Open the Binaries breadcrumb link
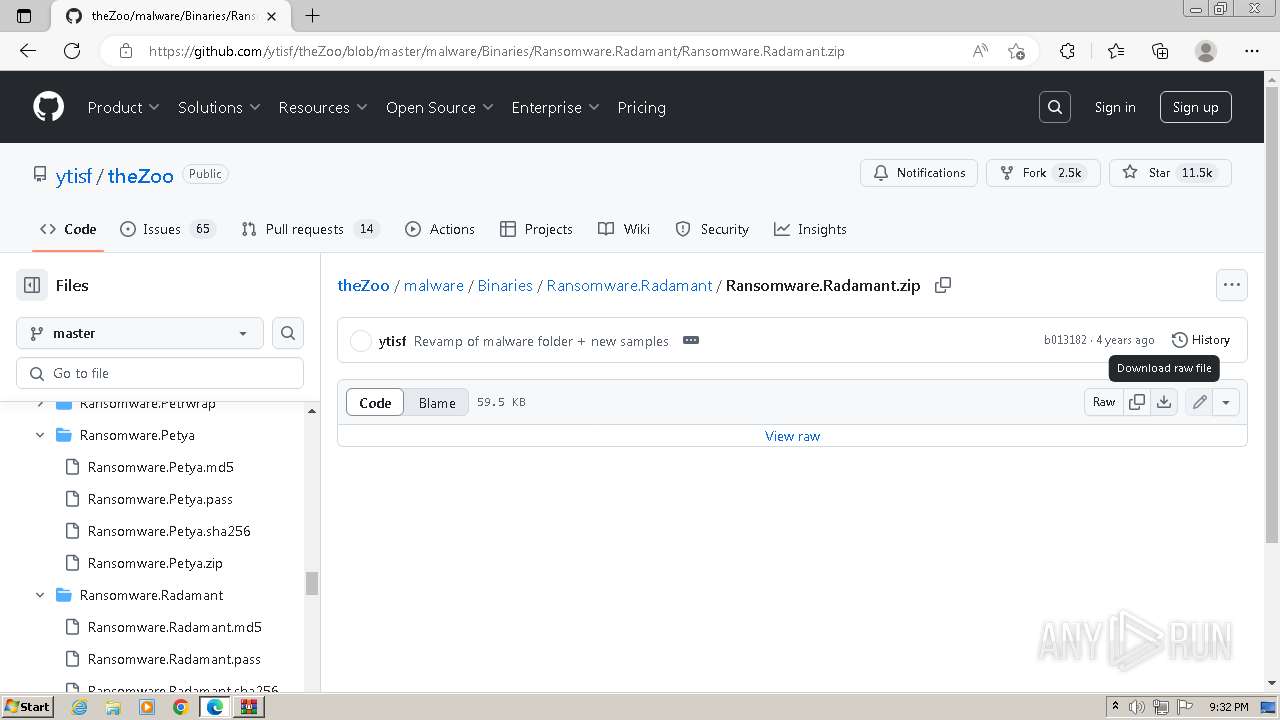This screenshot has width=1280, height=720. click(505, 285)
